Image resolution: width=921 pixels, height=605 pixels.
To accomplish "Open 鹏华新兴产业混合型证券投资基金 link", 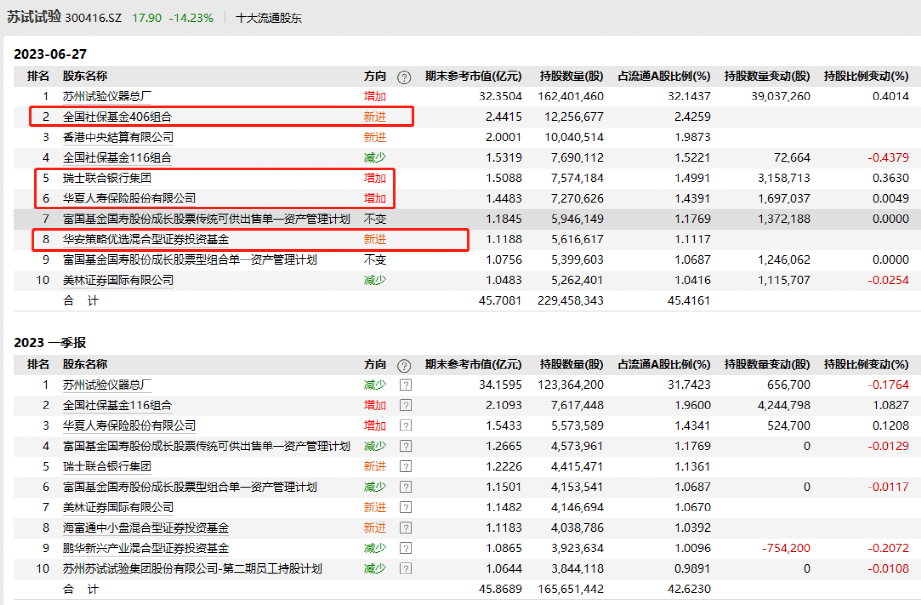I will (x=146, y=548).
